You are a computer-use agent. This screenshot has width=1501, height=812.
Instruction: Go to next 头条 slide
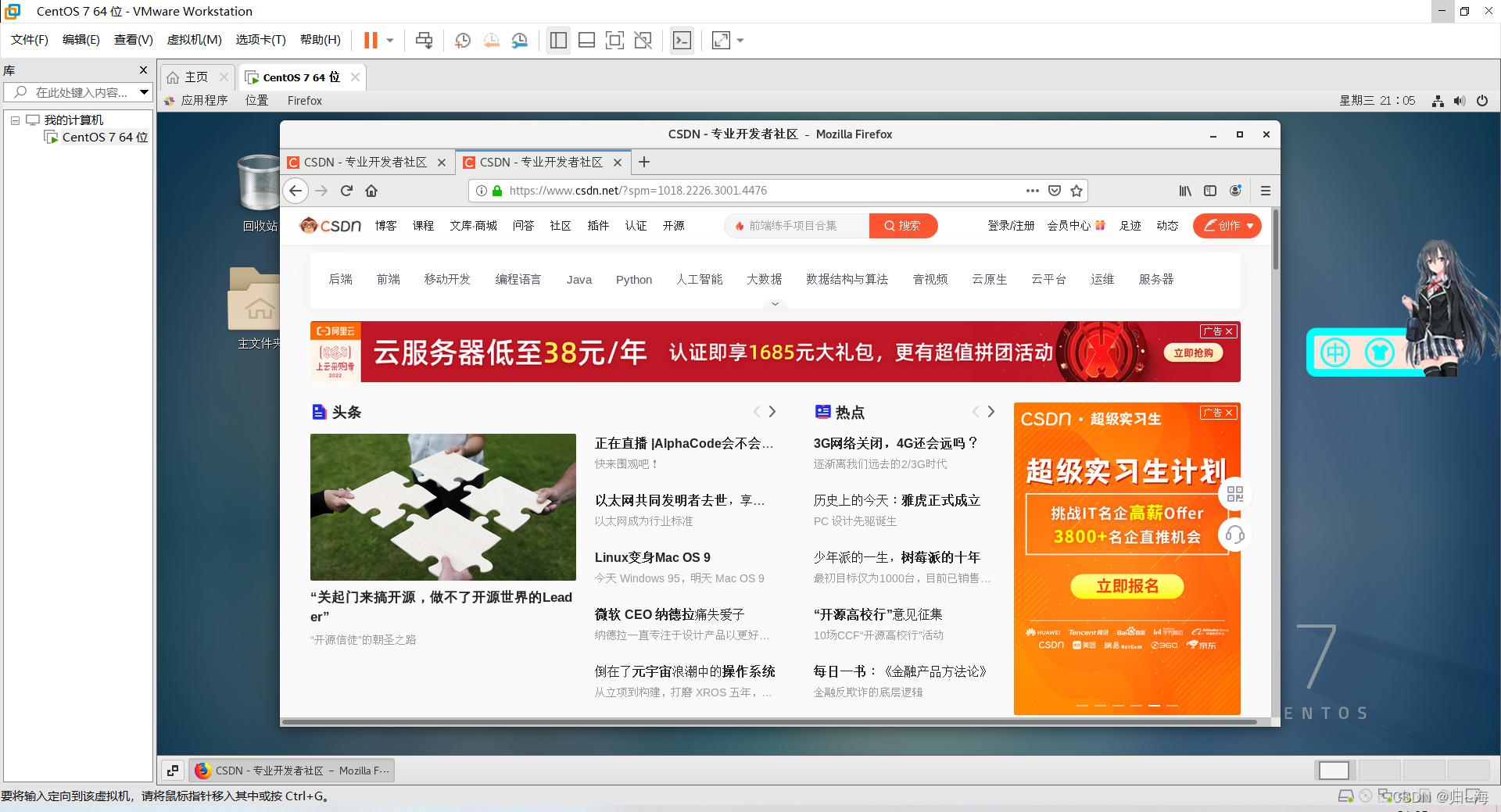[x=772, y=411]
